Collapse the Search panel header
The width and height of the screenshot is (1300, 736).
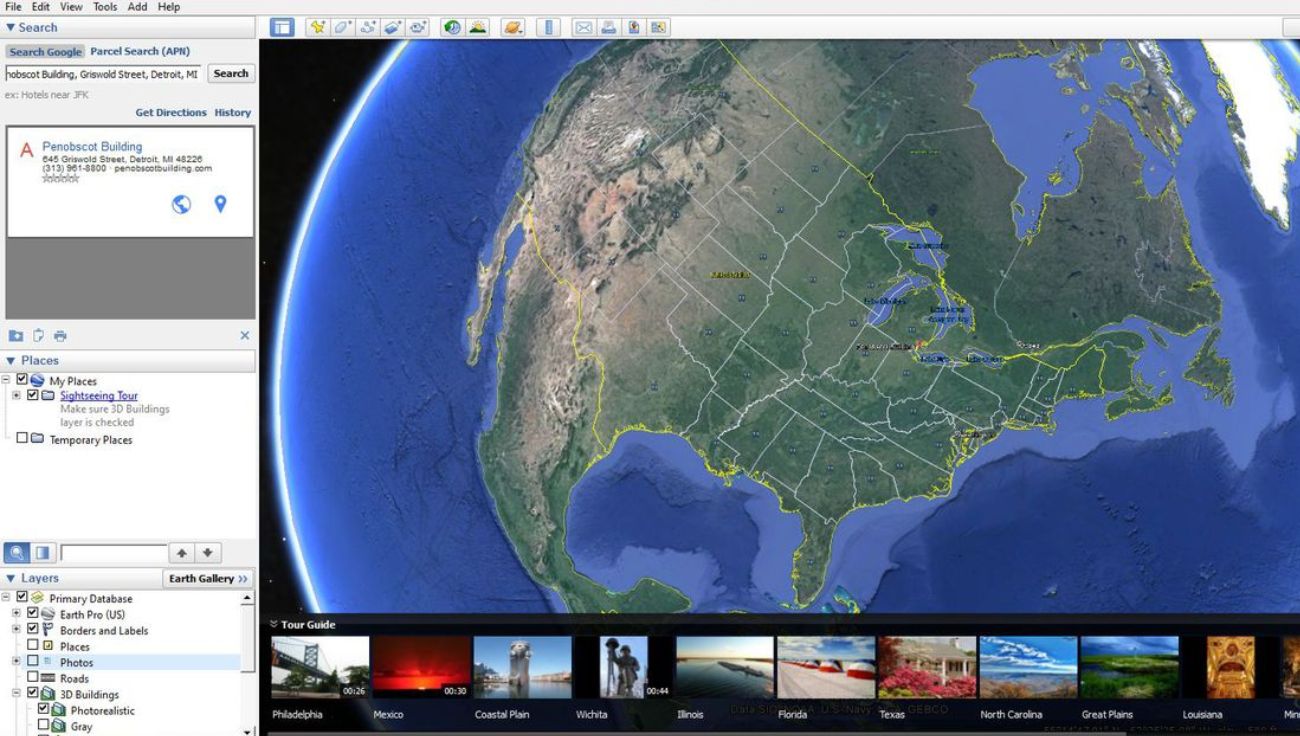(130, 27)
